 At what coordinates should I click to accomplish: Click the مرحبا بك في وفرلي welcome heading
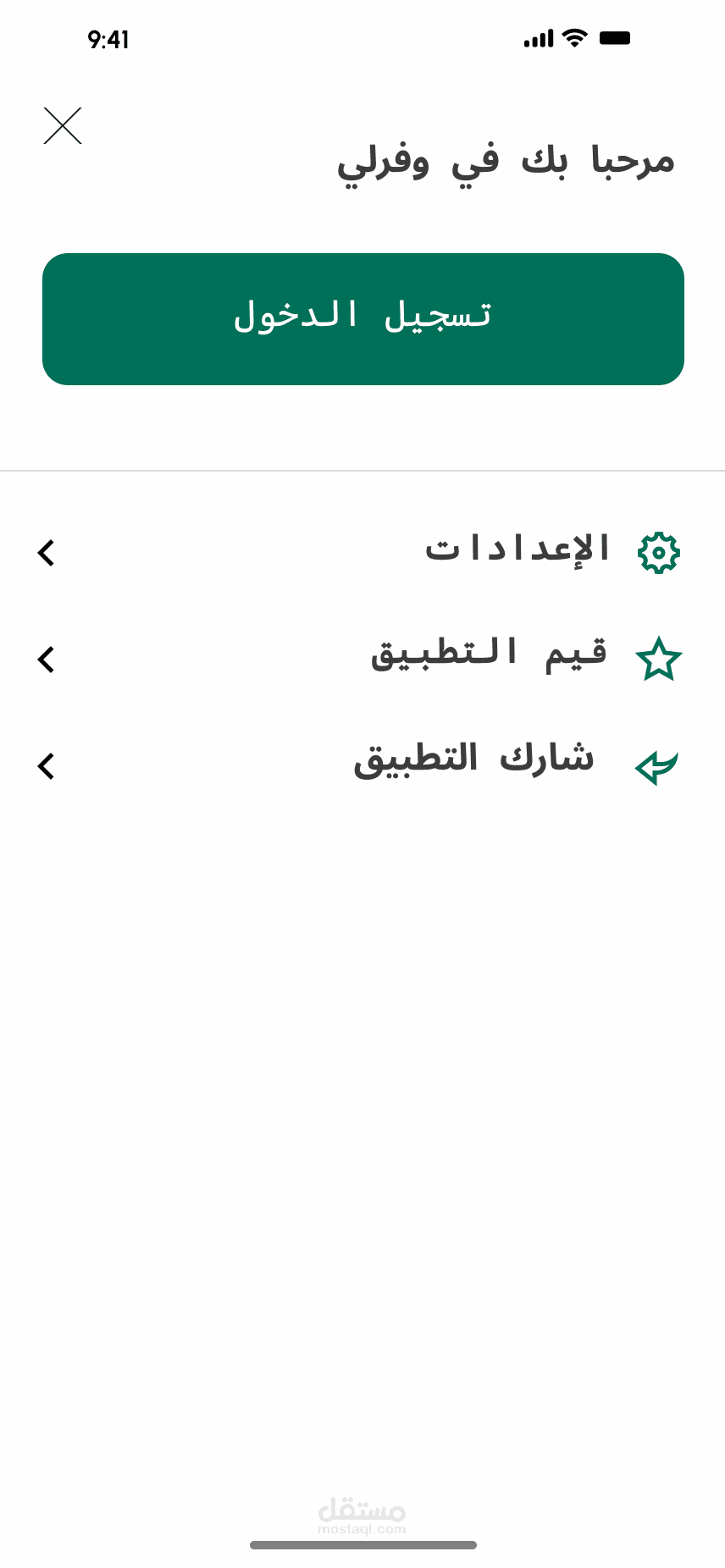pyautogui.click(x=506, y=161)
